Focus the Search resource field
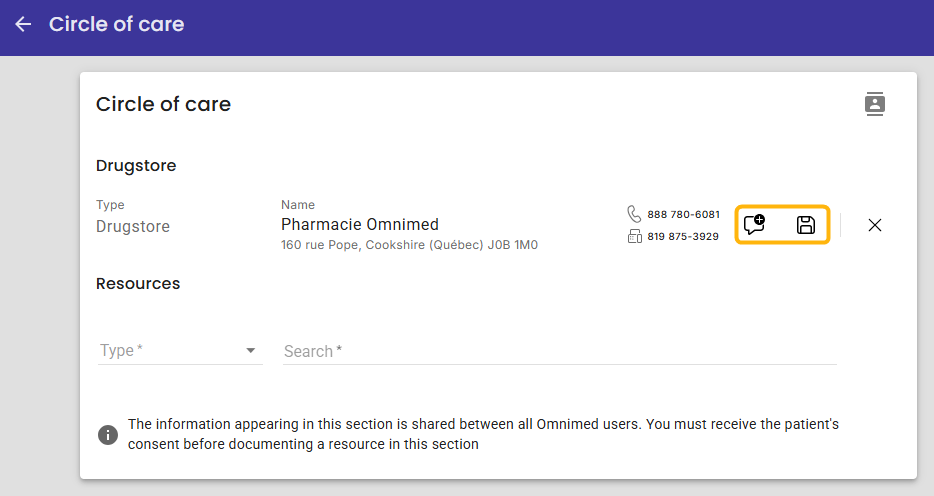 pyautogui.click(x=560, y=351)
